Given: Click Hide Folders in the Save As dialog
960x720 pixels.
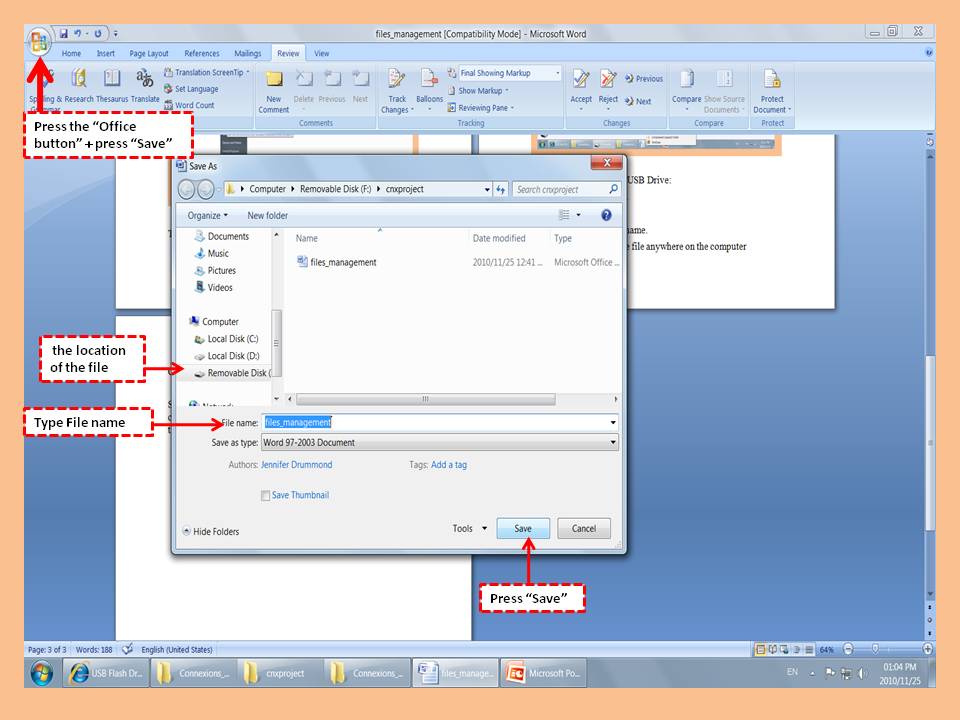Looking at the screenshot, I should coord(211,531).
